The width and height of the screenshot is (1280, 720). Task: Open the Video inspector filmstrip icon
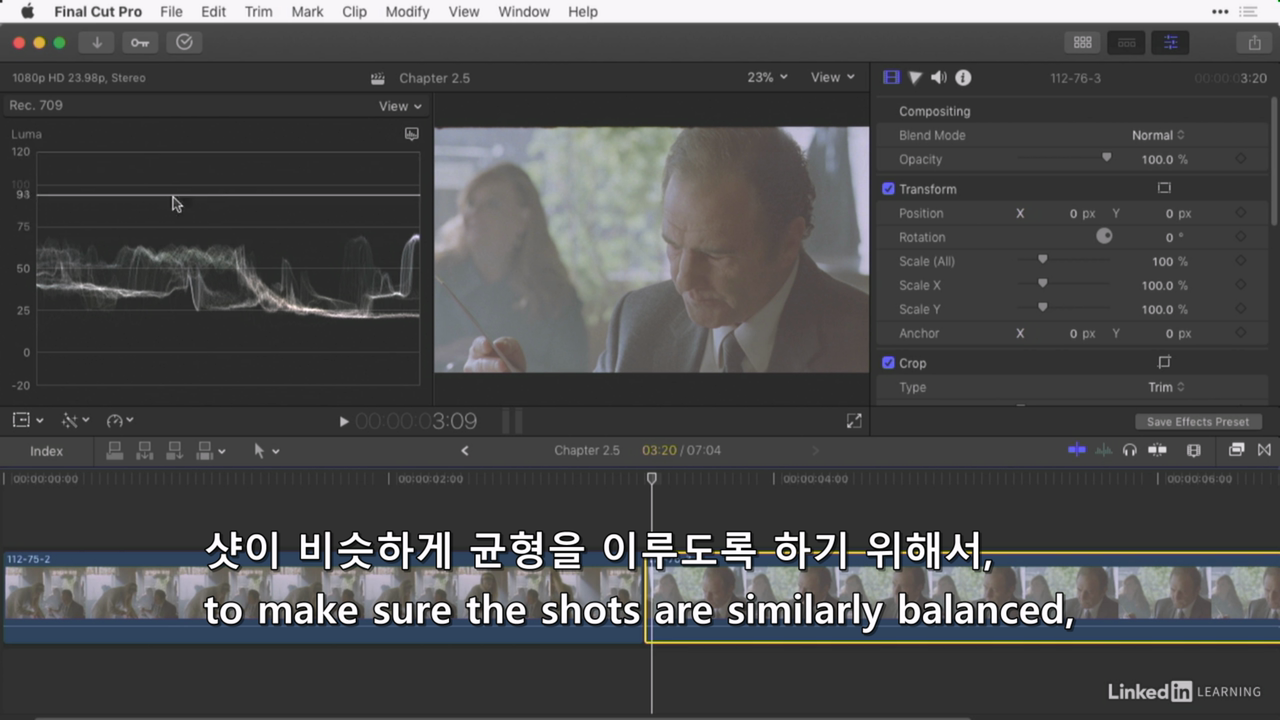pyautogui.click(x=891, y=77)
